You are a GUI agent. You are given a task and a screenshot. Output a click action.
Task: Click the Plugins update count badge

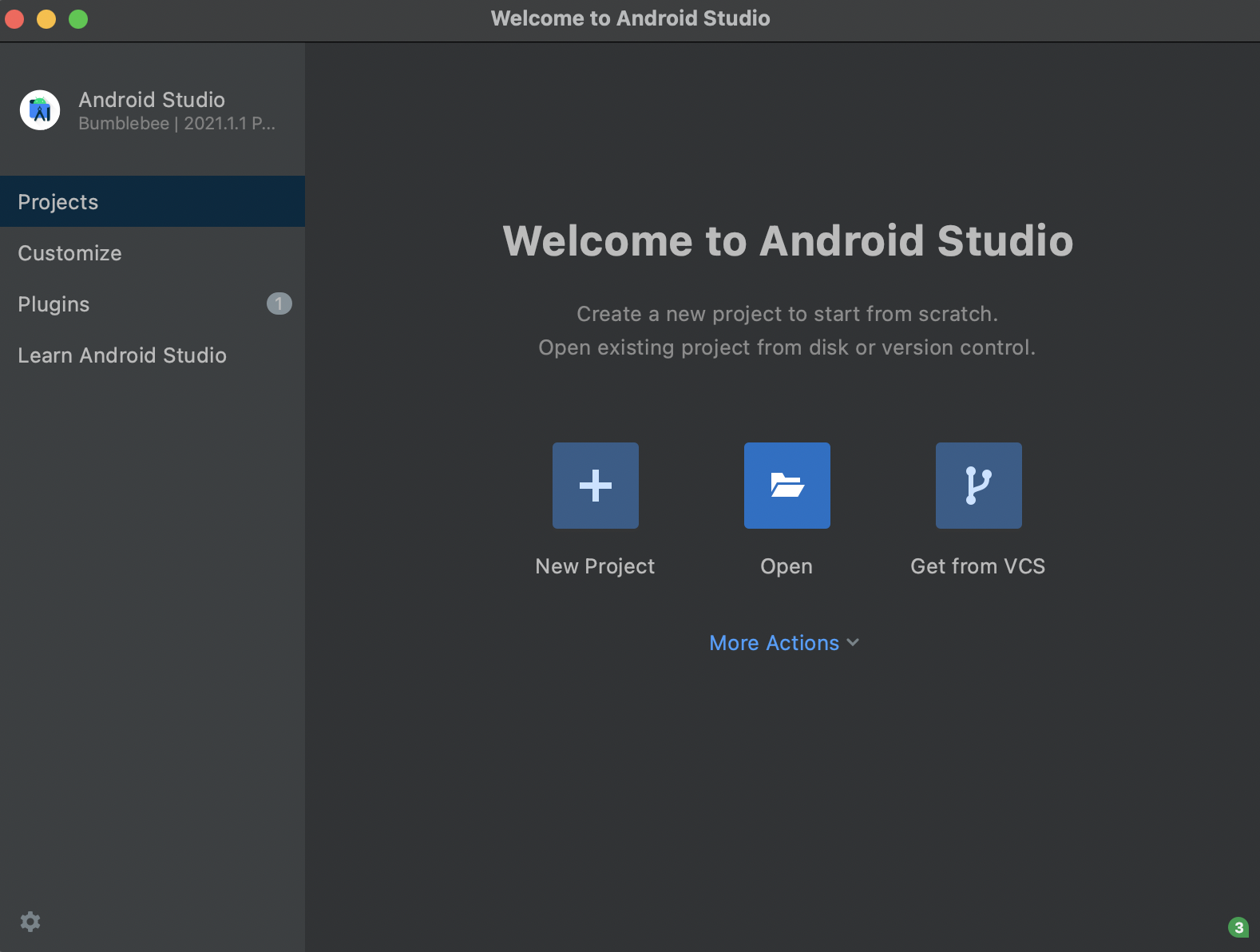[x=279, y=303]
